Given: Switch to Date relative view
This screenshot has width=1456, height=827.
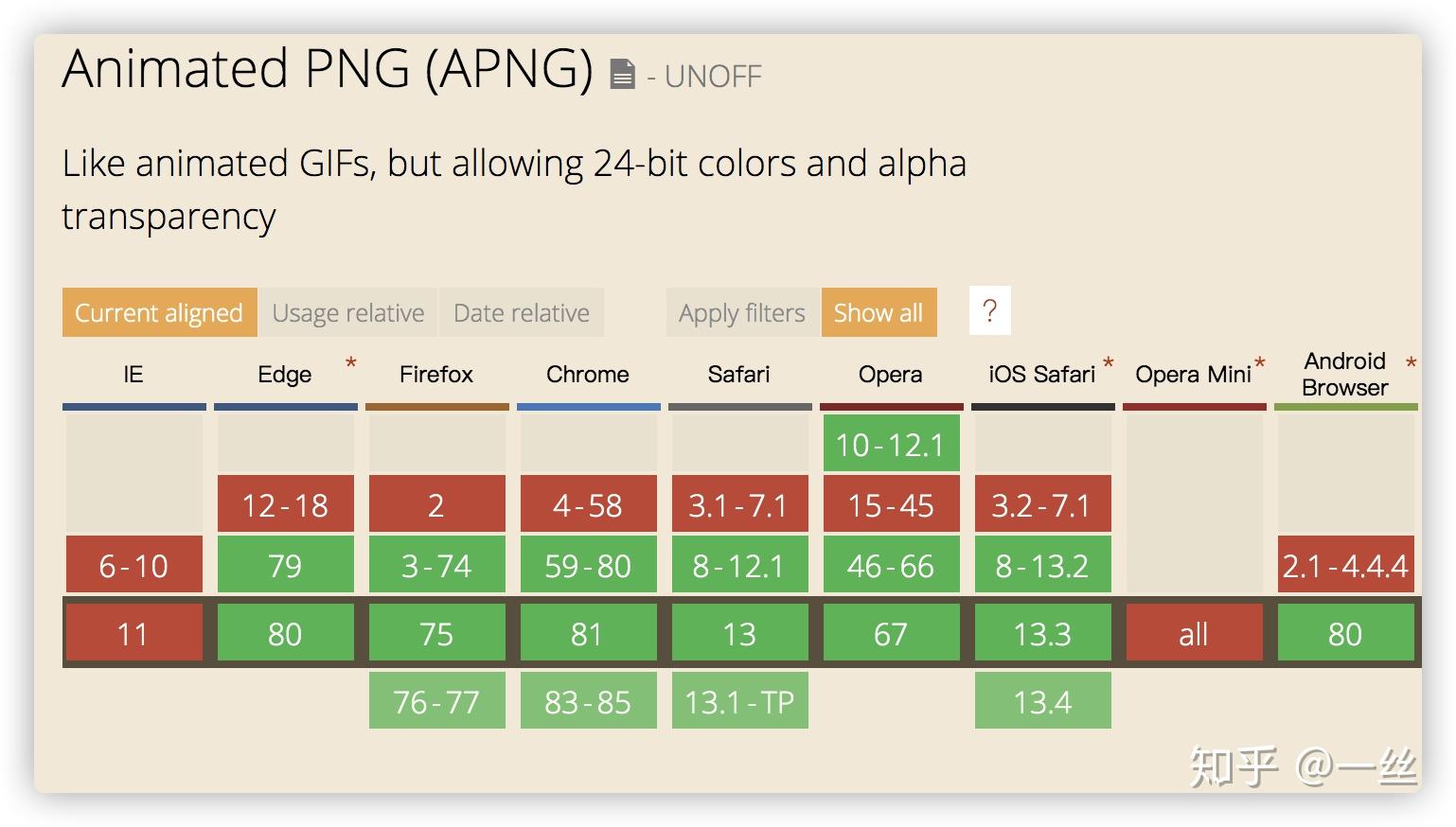Looking at the screenshot, I should pos(521,312).
